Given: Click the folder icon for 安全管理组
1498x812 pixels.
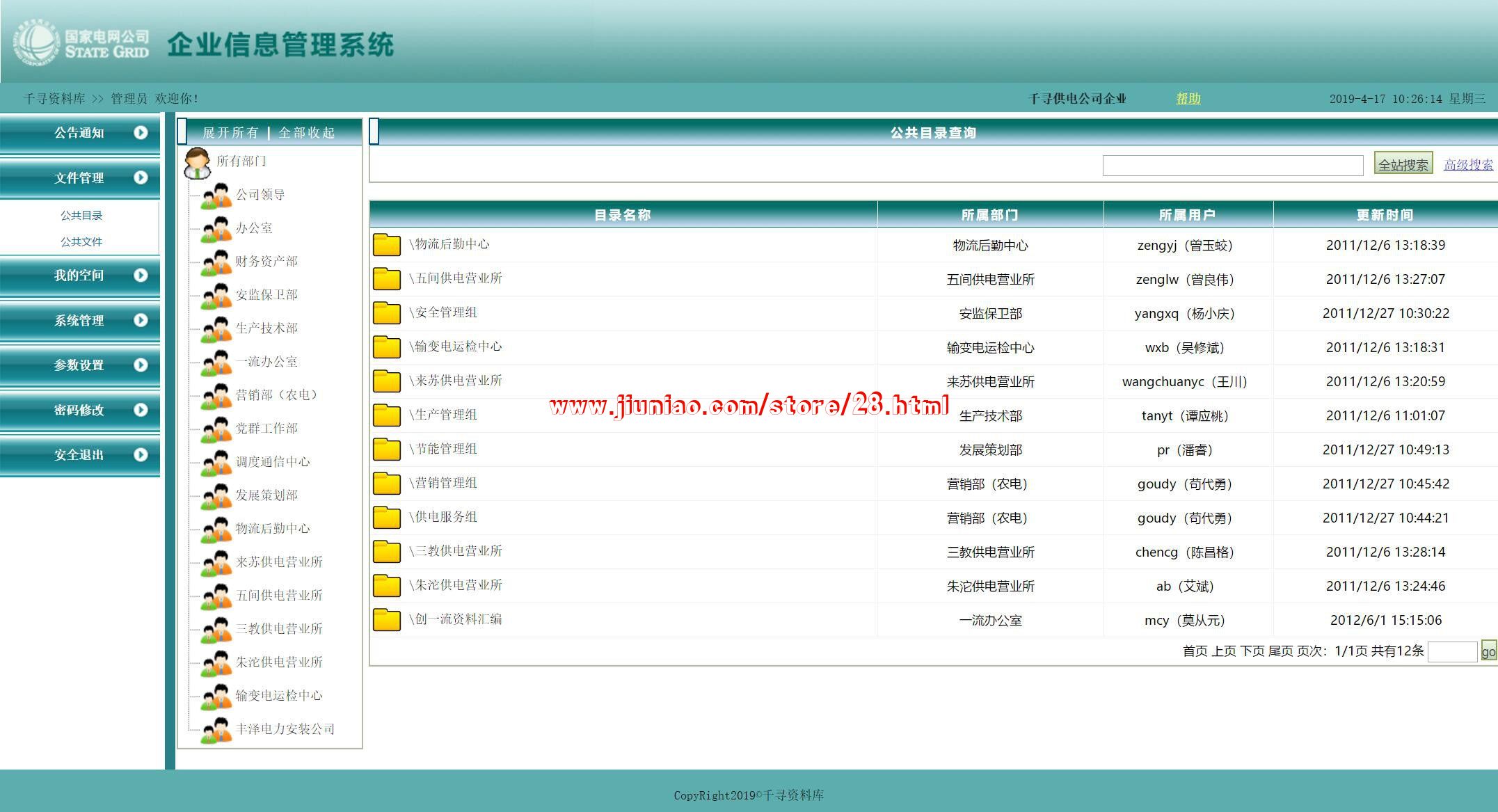Looking at the screenshot, I should 386,313.
